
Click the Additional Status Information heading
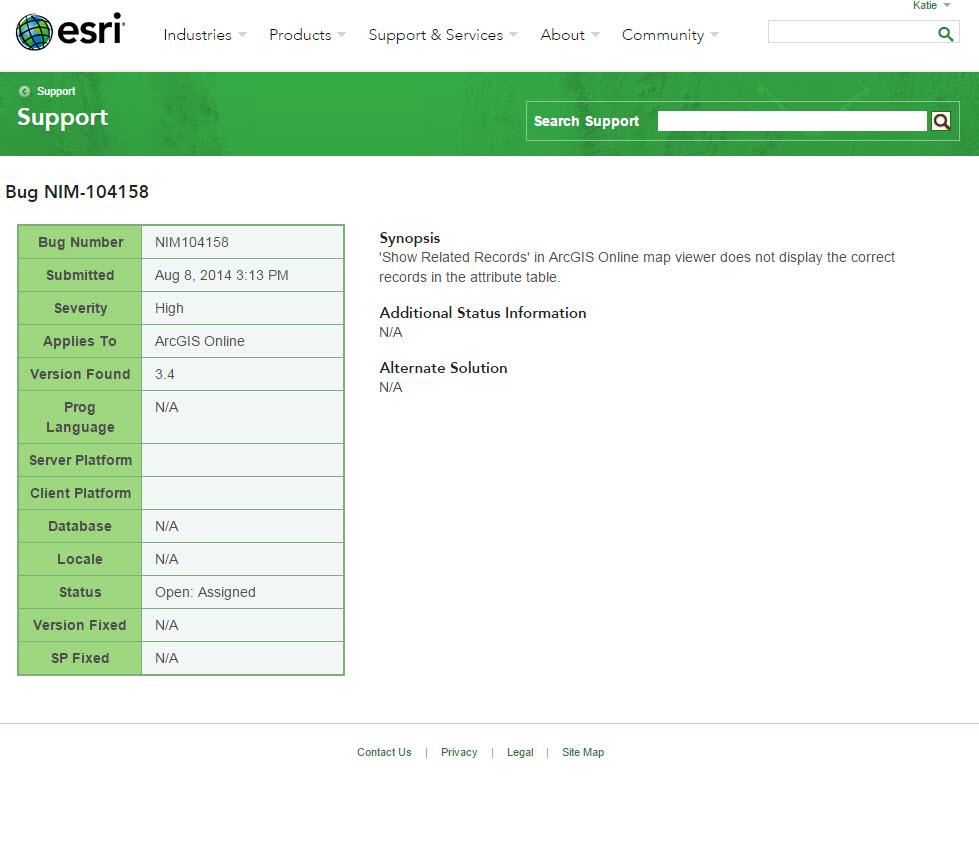(483, 313)
